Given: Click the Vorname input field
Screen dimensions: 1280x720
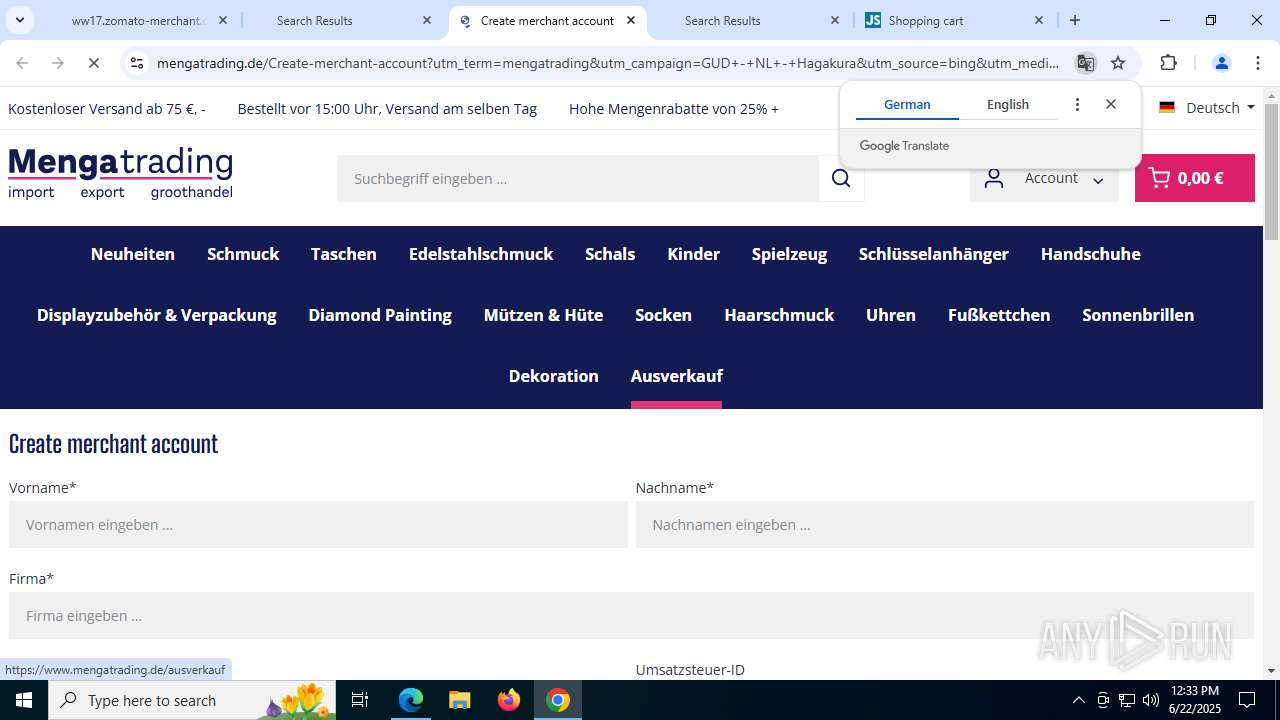Looking at the screenshot, I should point(318,524).
